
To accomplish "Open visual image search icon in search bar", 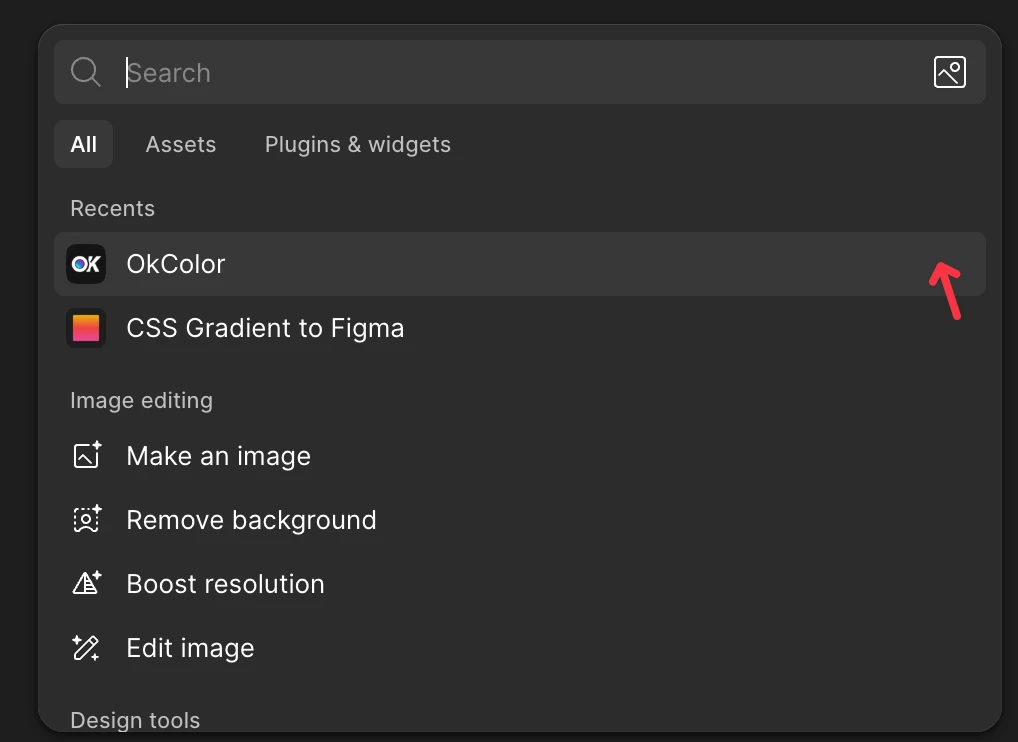I will (949, 72).
